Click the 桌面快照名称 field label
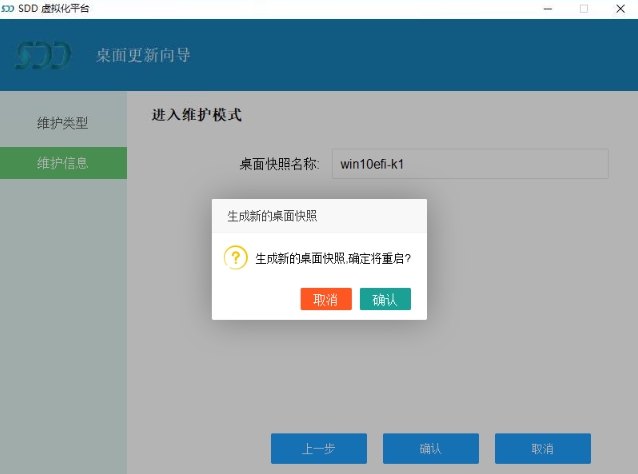 pyautogui.click(x=279, y=164)
